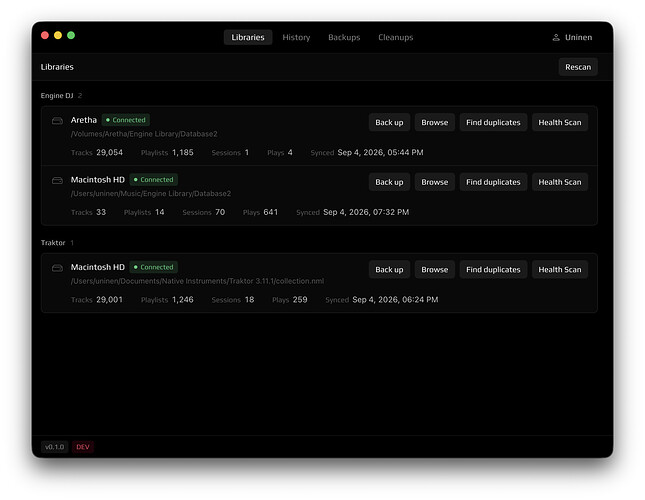Screen dimensions: 645x500
Task: Find duplicates in Traktor collection
Action: click(x=493, y=269)
